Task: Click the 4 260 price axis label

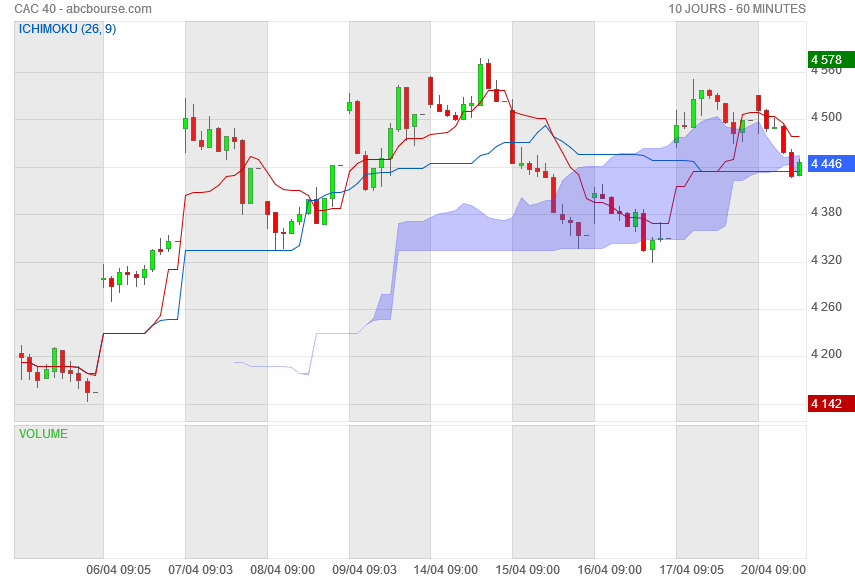Action: tap(826, 307)
